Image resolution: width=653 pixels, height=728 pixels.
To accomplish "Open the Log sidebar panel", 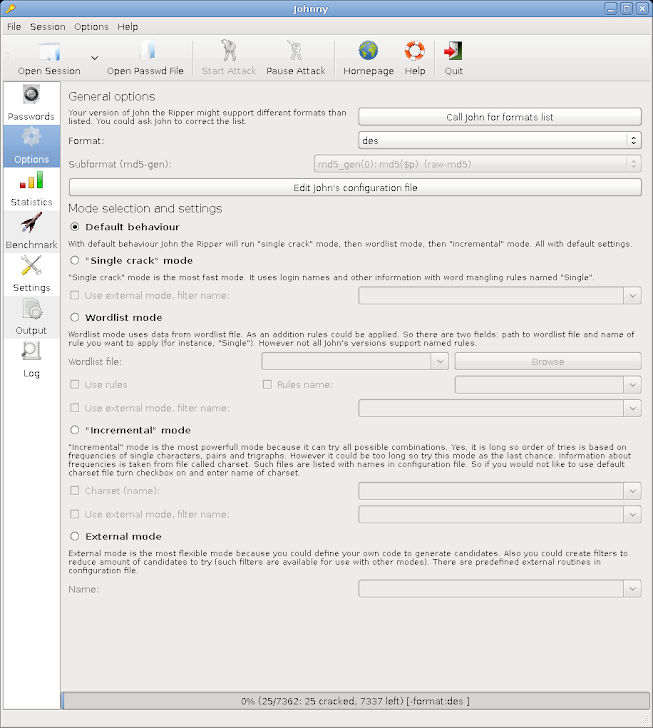I will (x=32, y=360).
